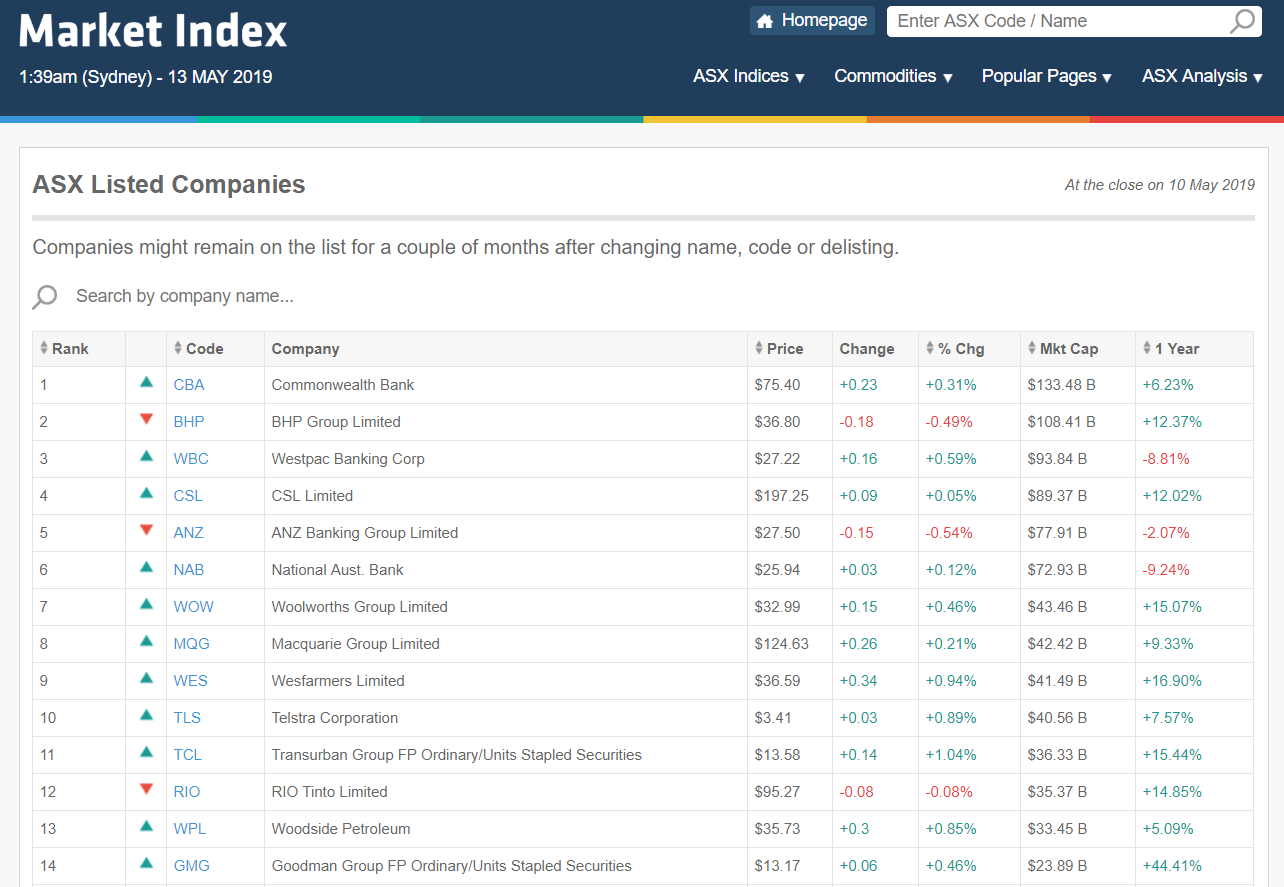Open the BHP stock code link

click(189, 422)
